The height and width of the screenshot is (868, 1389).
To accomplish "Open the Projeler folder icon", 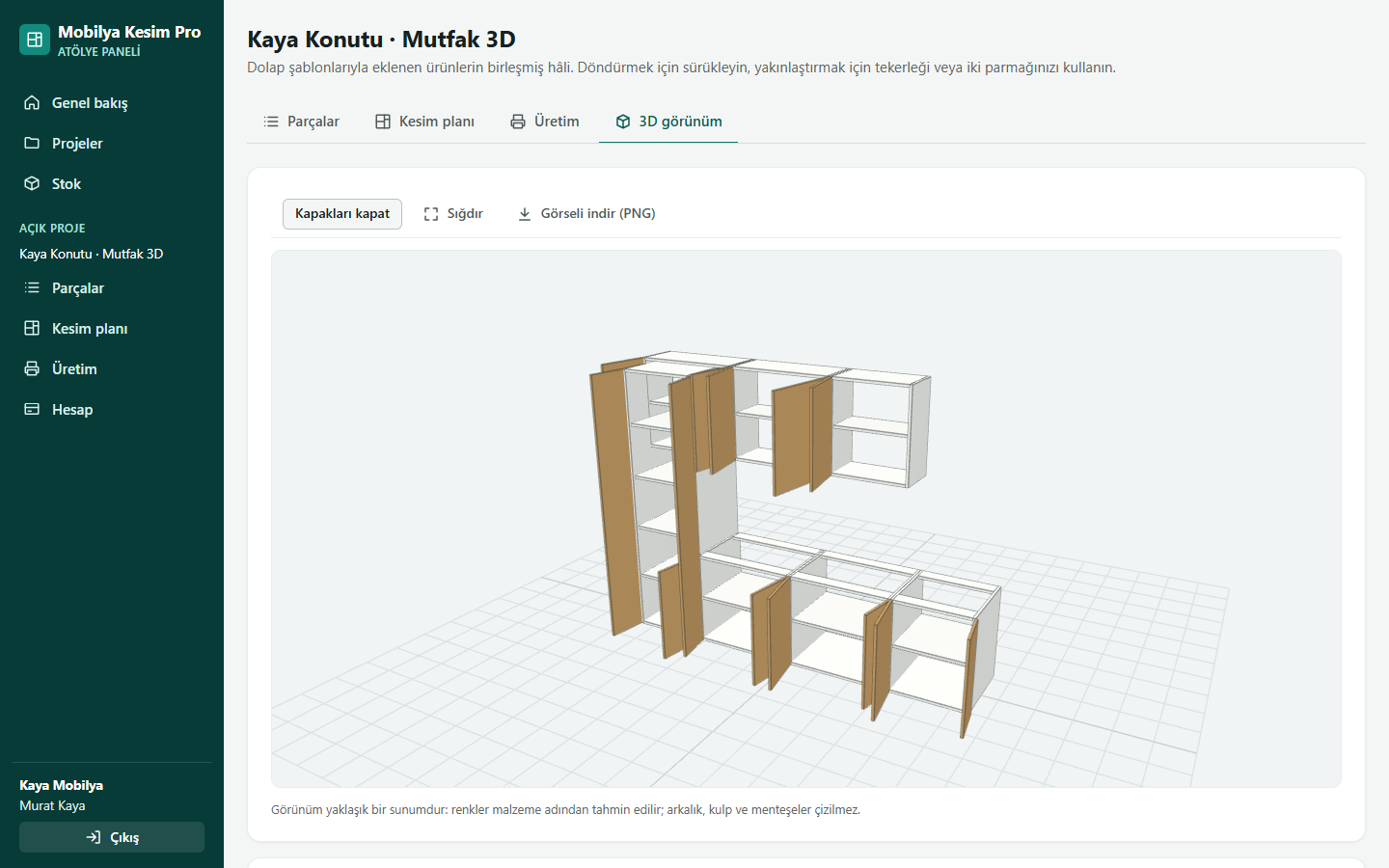I will [32, 143].
